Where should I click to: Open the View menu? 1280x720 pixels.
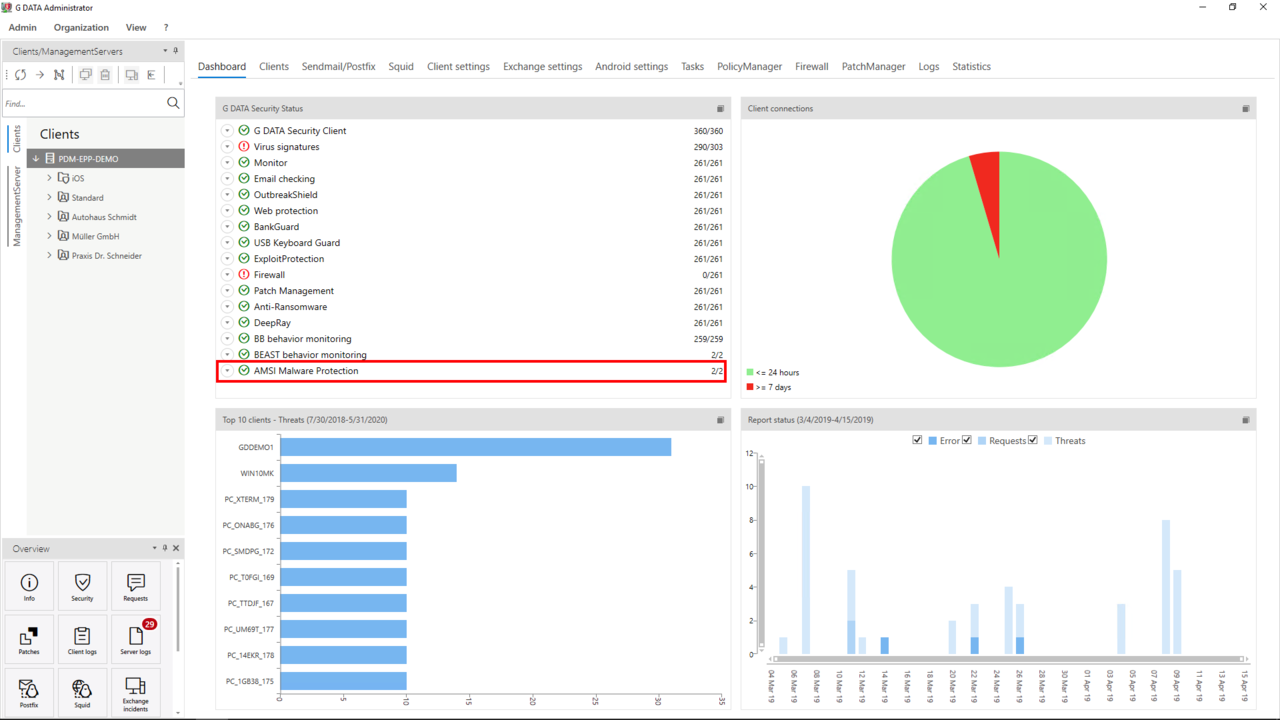[x=136, y=28]
